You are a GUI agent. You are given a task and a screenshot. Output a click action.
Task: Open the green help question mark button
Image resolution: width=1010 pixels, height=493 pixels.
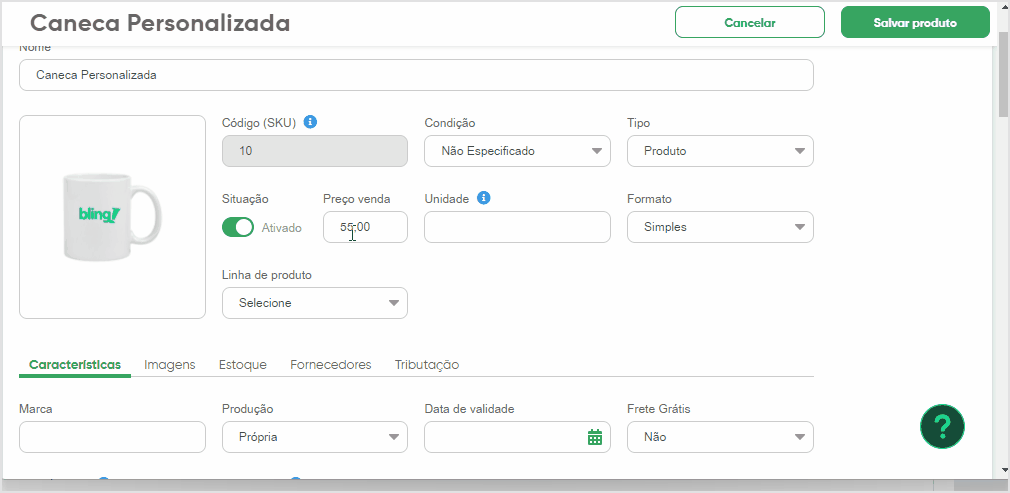pos(942,426)
